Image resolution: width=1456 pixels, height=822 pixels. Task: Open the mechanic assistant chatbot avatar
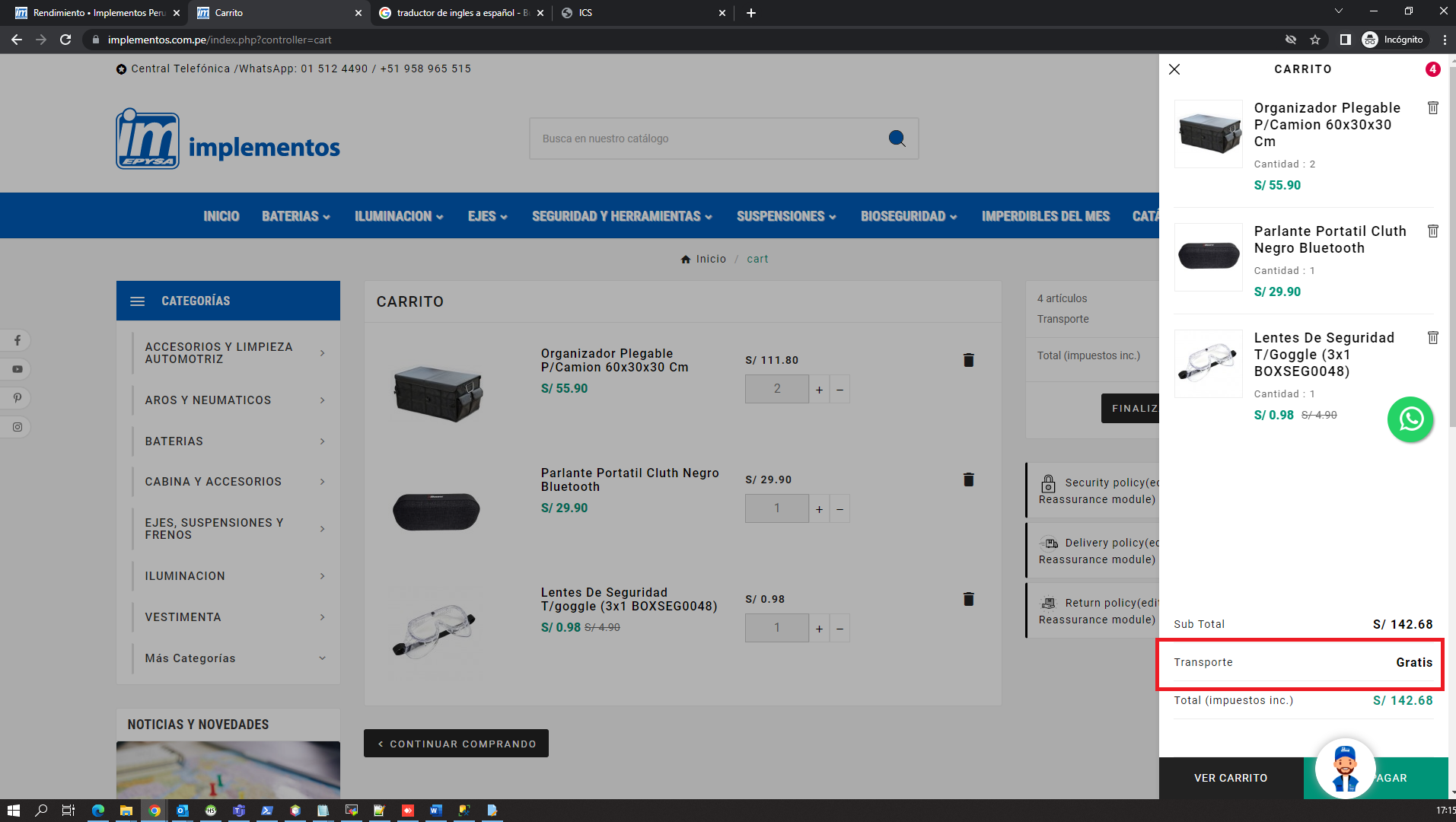[1345, 768]
